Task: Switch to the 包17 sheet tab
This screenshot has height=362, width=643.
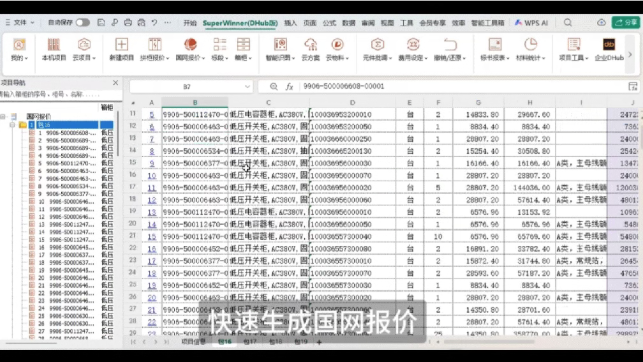Action: 250,342
